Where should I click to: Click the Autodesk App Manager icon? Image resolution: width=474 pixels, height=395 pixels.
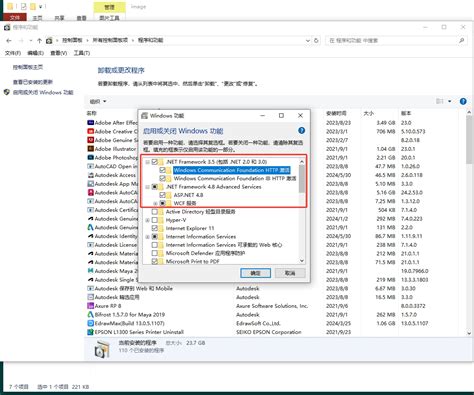pyautogui.click(x=90, y=184)
